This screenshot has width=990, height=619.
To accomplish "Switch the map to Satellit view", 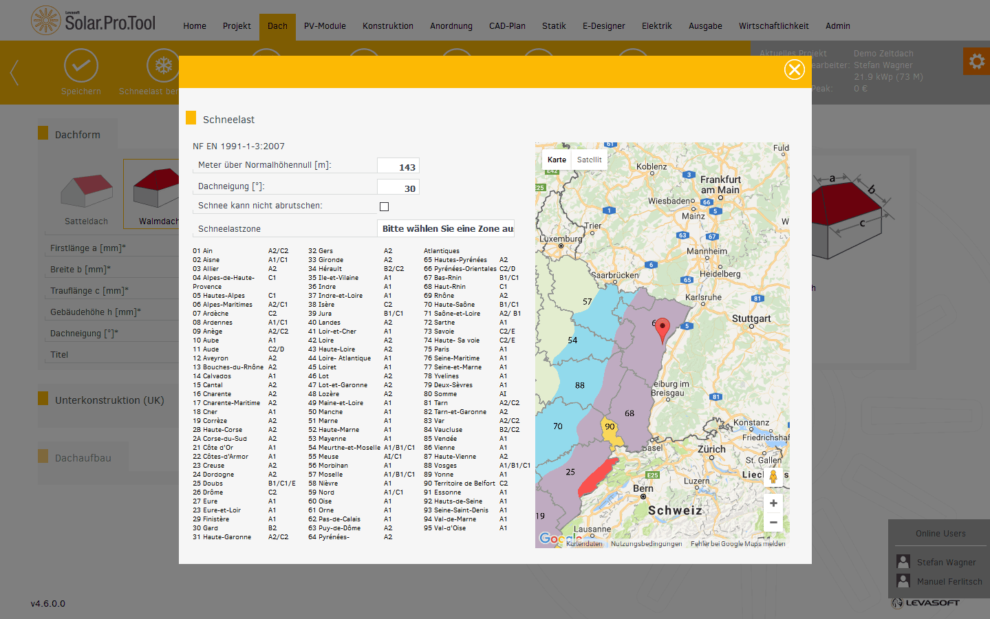I will tap(590, 159).
